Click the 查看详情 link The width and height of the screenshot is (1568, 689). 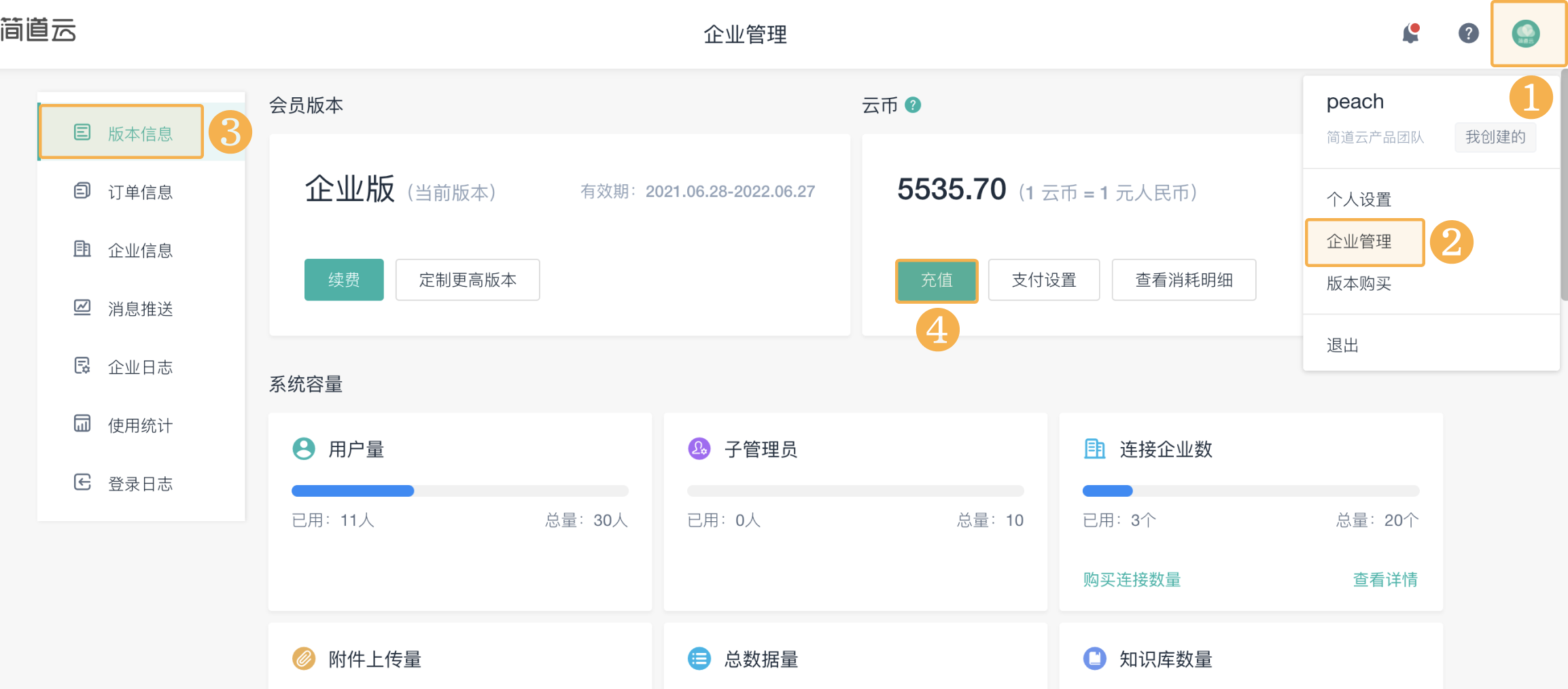coord(1385,580)
